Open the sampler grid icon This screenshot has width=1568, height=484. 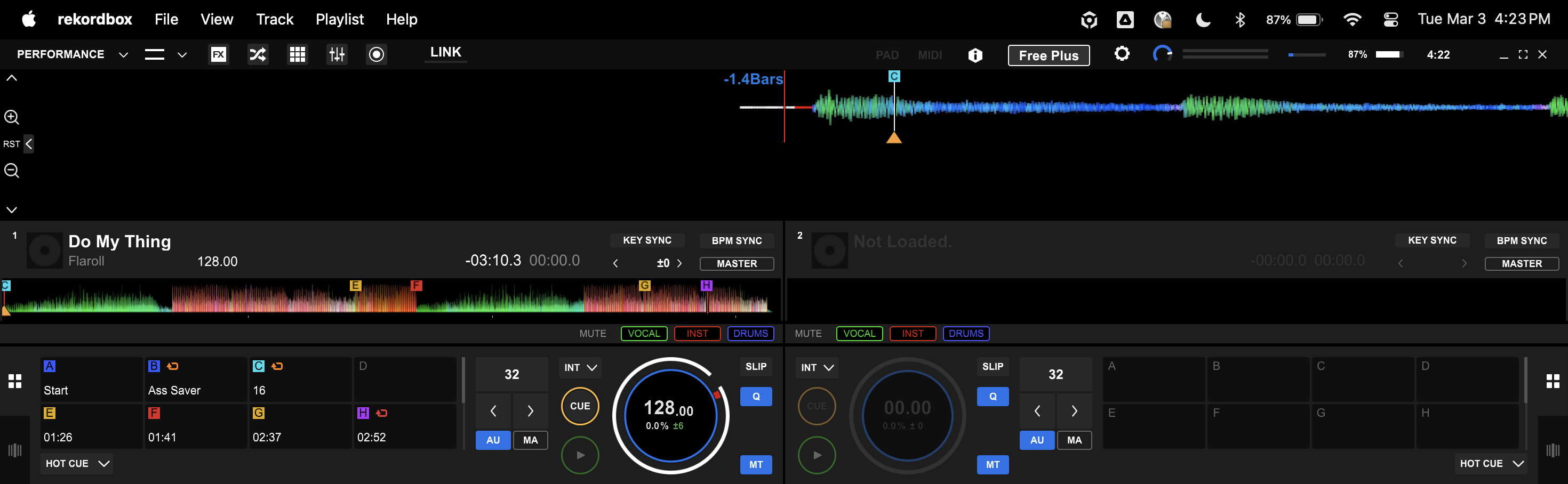[x=297, y=55]
